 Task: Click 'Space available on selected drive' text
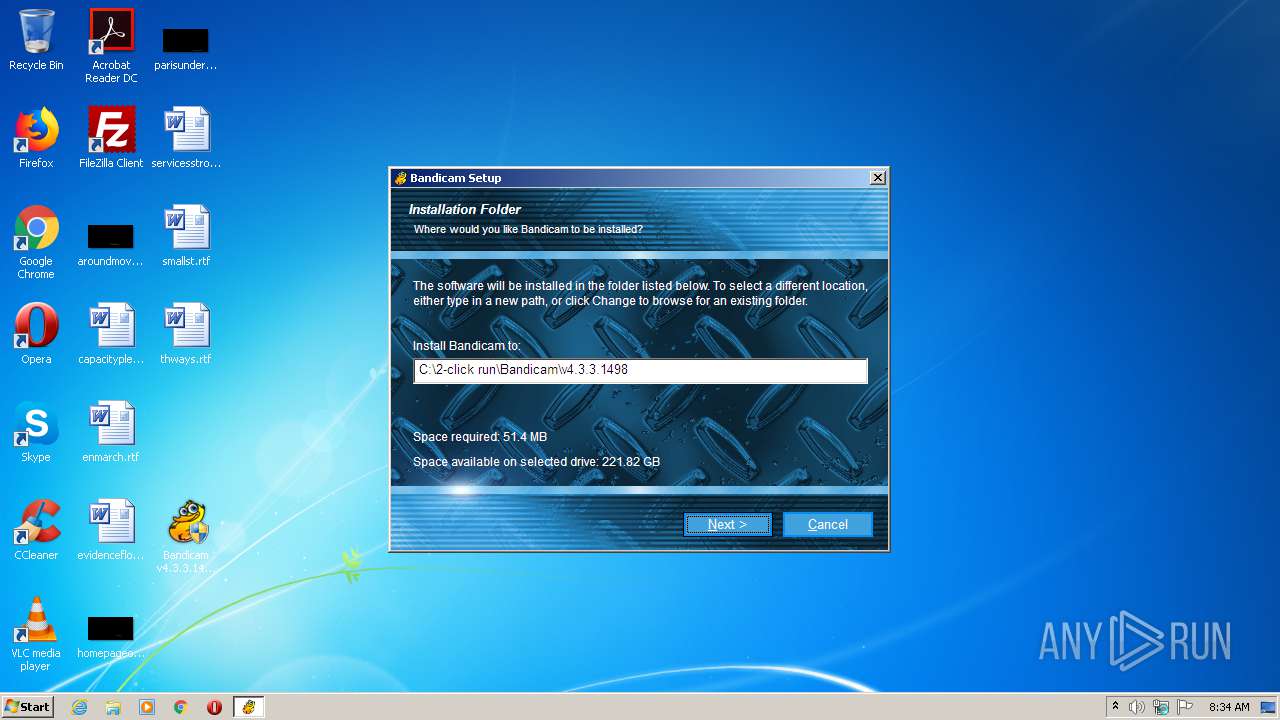(x=536, y=462)
